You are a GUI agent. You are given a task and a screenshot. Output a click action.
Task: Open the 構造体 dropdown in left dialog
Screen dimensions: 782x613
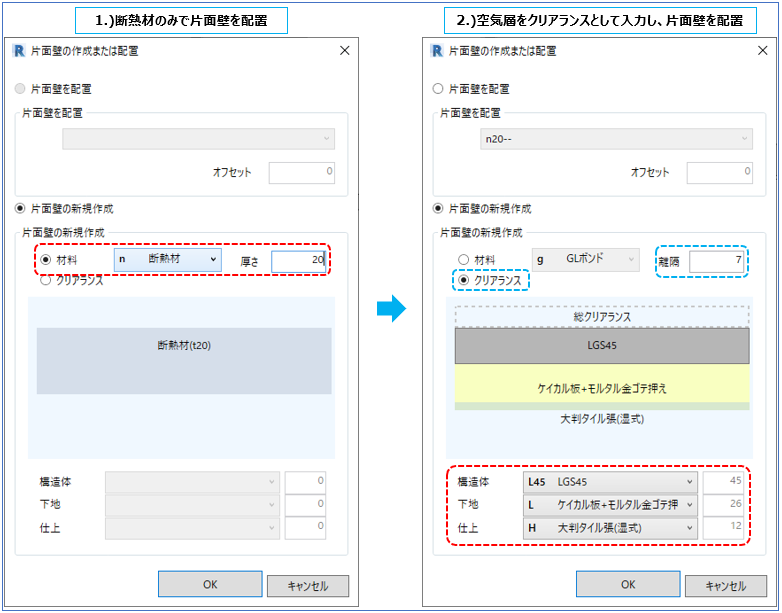192,482
